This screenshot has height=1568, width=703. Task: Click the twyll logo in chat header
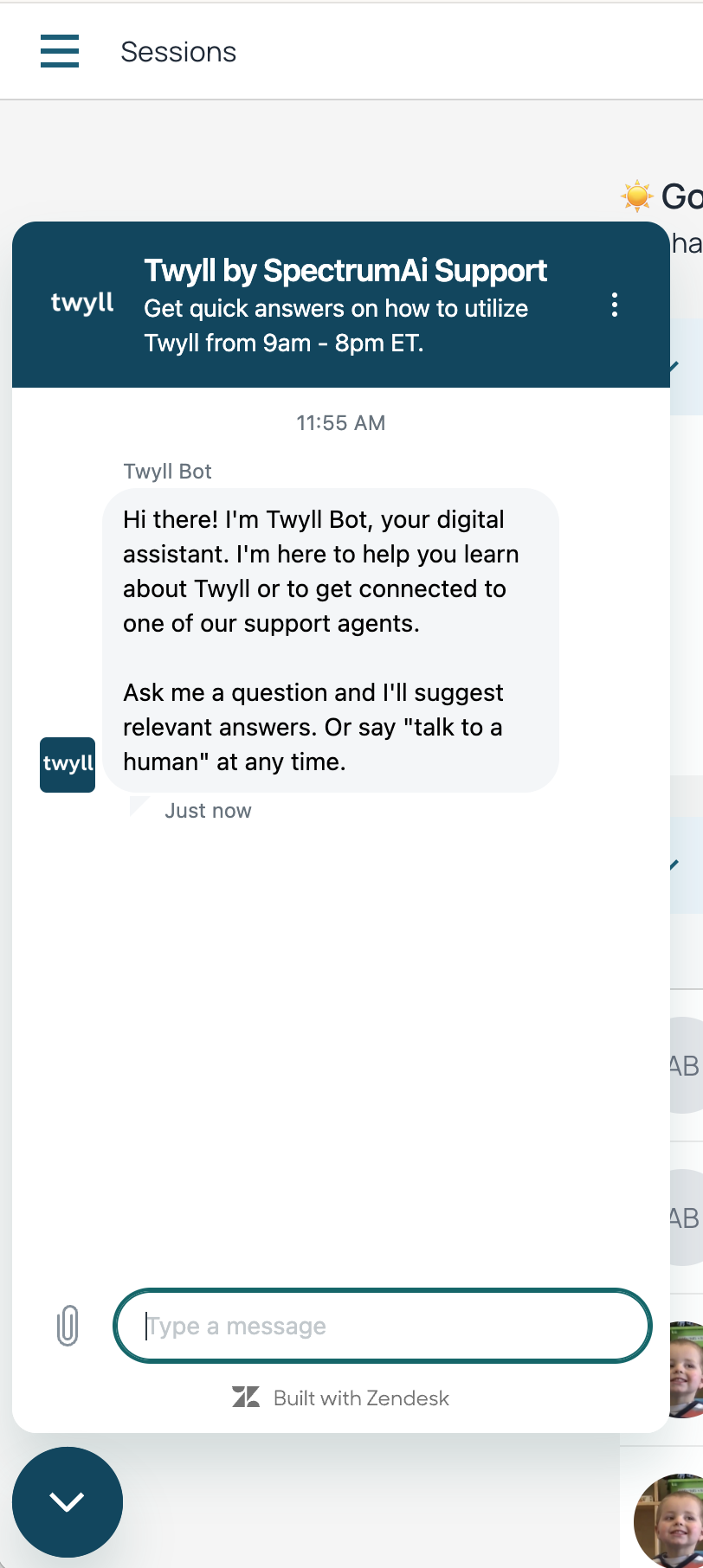click(82, 304)
